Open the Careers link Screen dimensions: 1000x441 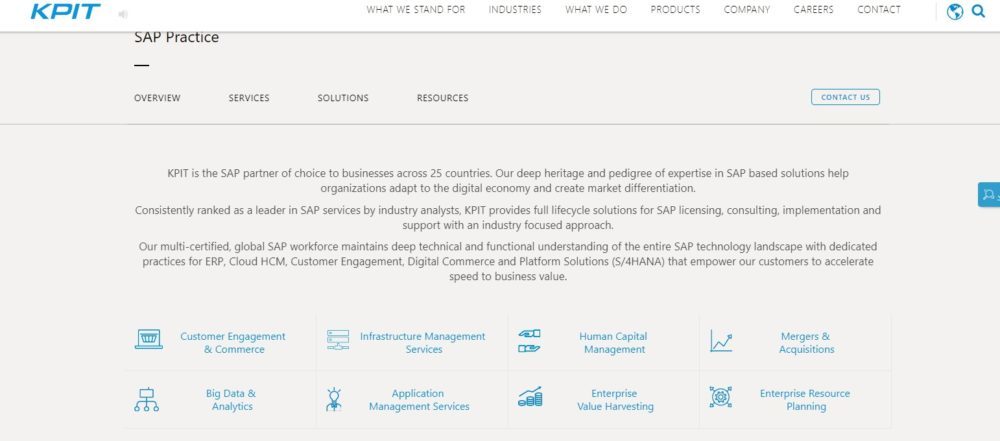(813, 10)
